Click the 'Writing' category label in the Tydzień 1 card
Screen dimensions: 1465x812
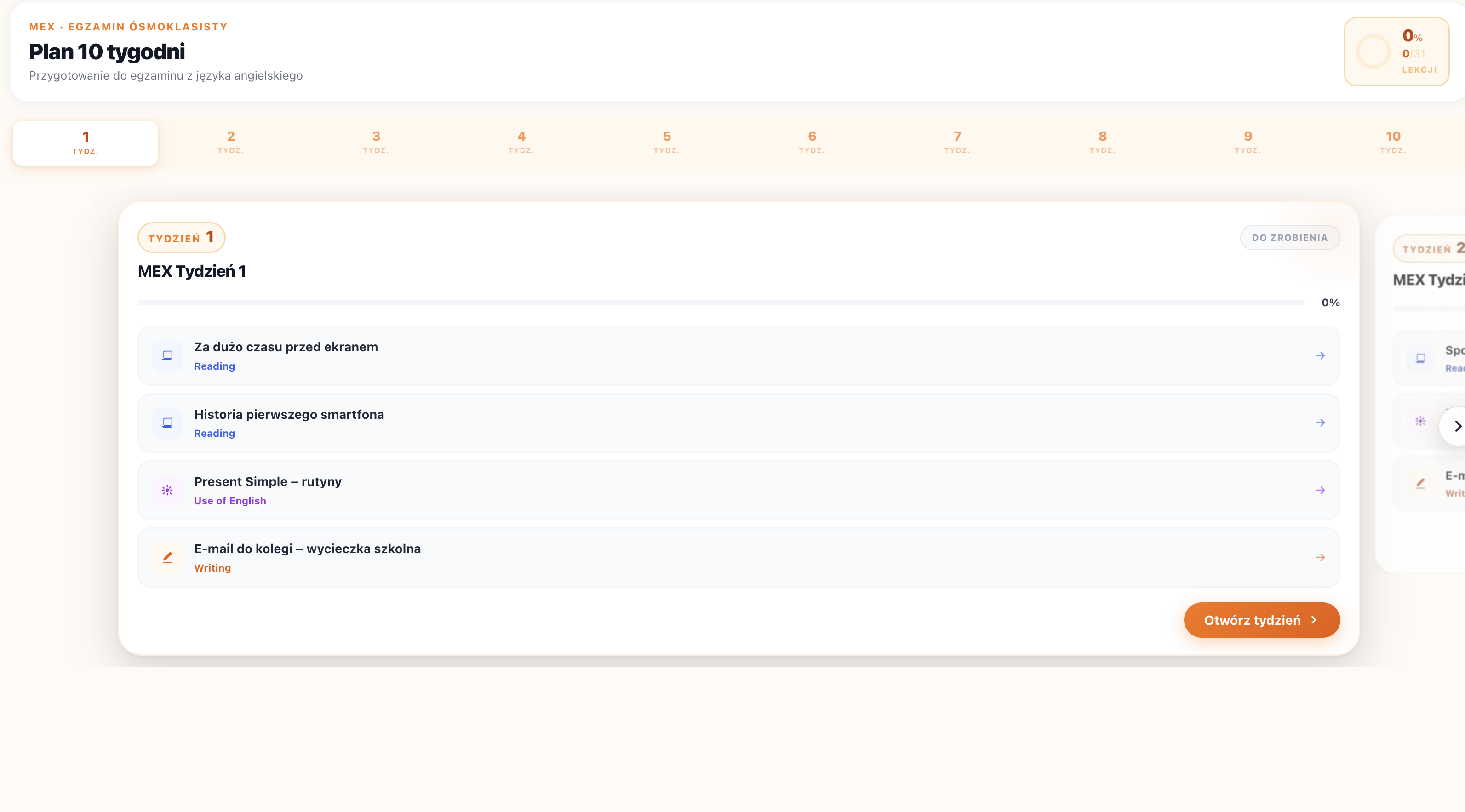[x=213, y=567]
